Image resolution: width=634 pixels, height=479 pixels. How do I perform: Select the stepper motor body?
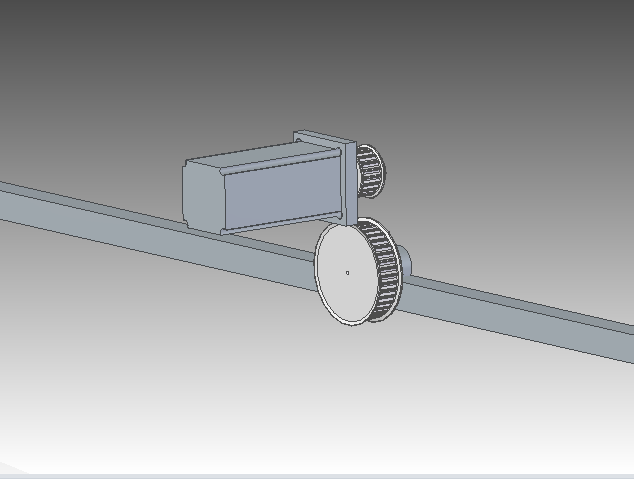(x=262, y=189)
